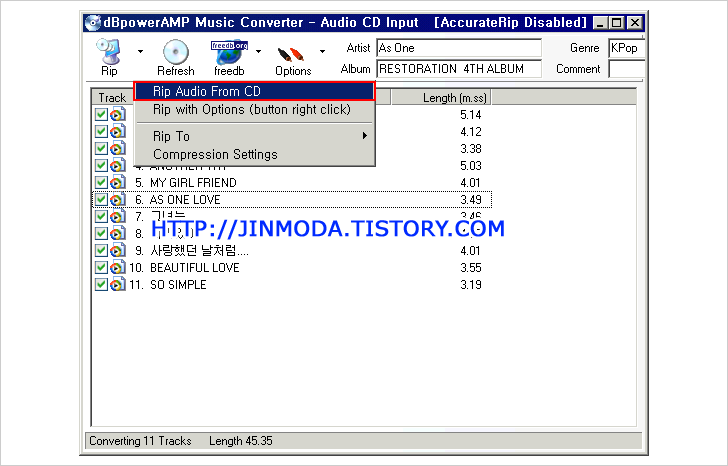Screen dimensions: 728x466
Task: Select Rip Audio From CD
Action: click(254, 91)
